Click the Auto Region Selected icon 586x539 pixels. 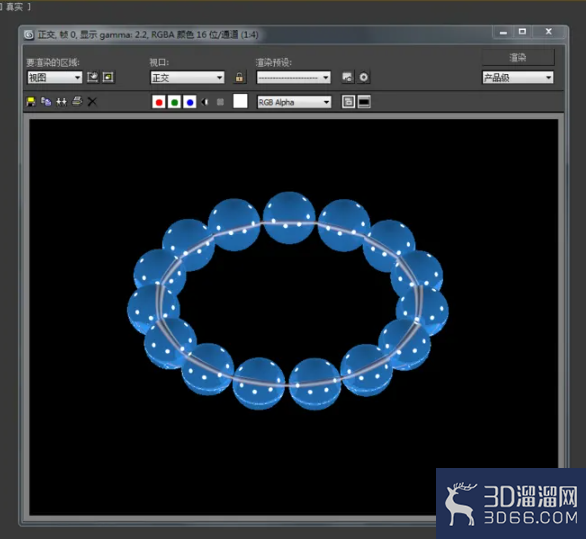coord(108,77)
